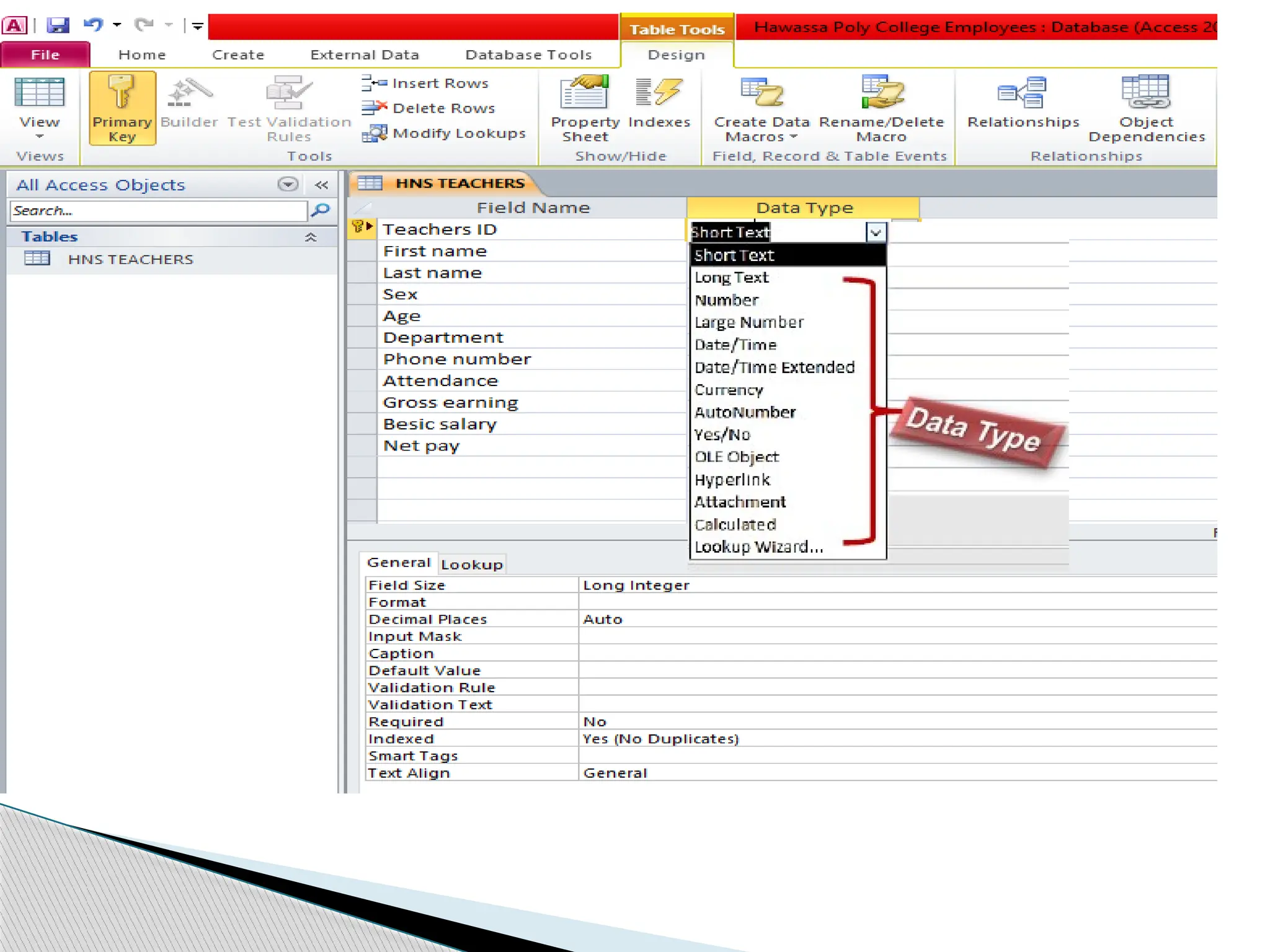The image size is (1270, 952).
Task: Select AutoNumber from the data type list
Action: point(745,412)
